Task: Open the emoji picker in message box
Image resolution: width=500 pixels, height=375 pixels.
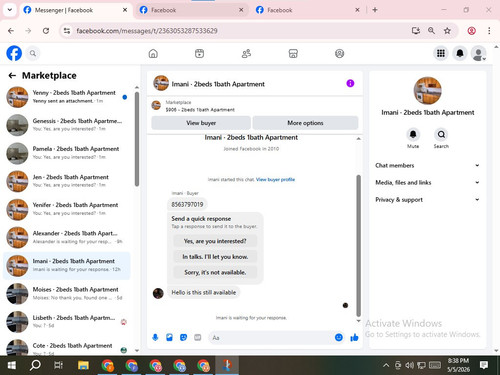Action: pos(339,338)
